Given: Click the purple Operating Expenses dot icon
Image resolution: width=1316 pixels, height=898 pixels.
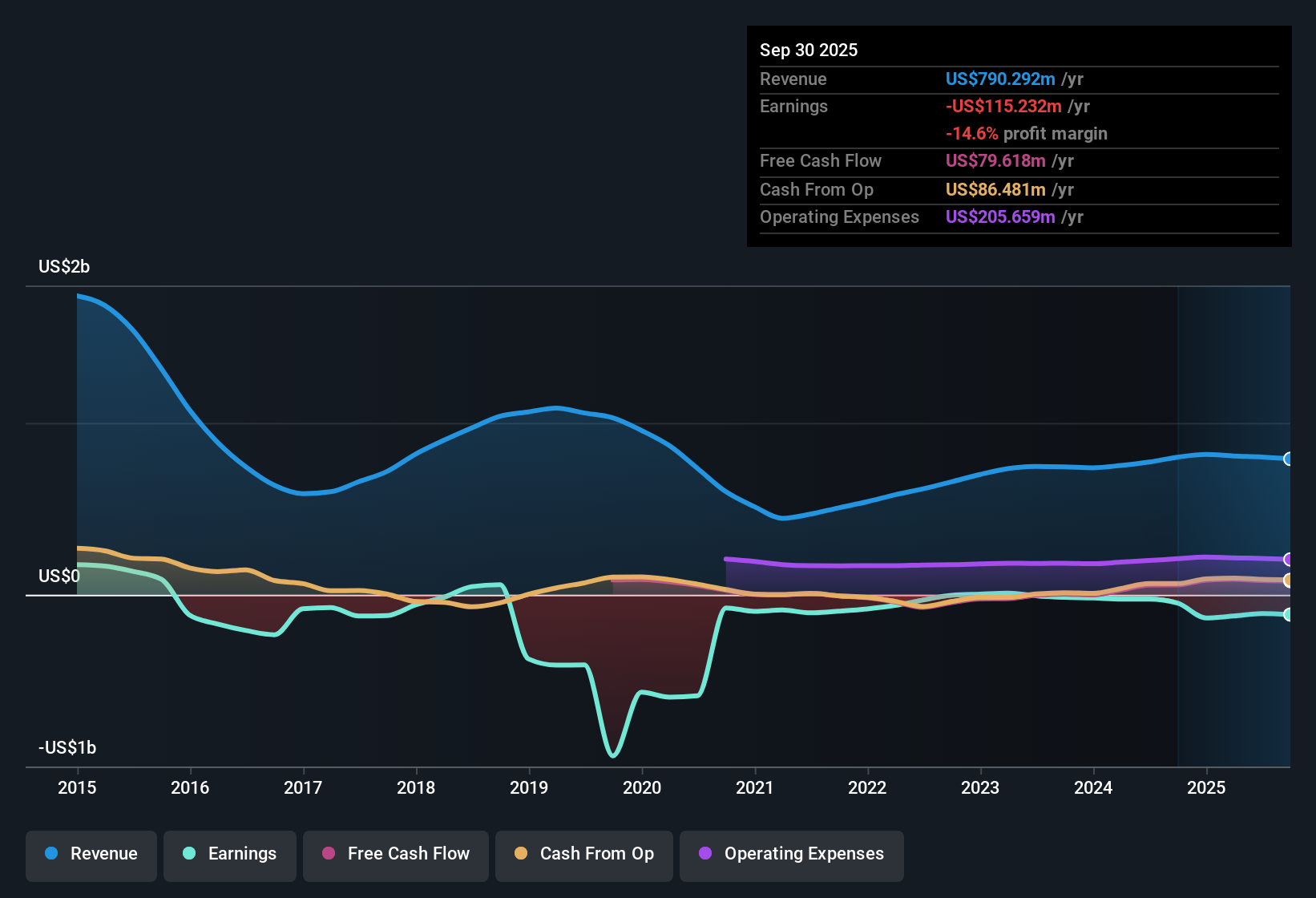Looking at the screenshot, I should tap(704, 854).
